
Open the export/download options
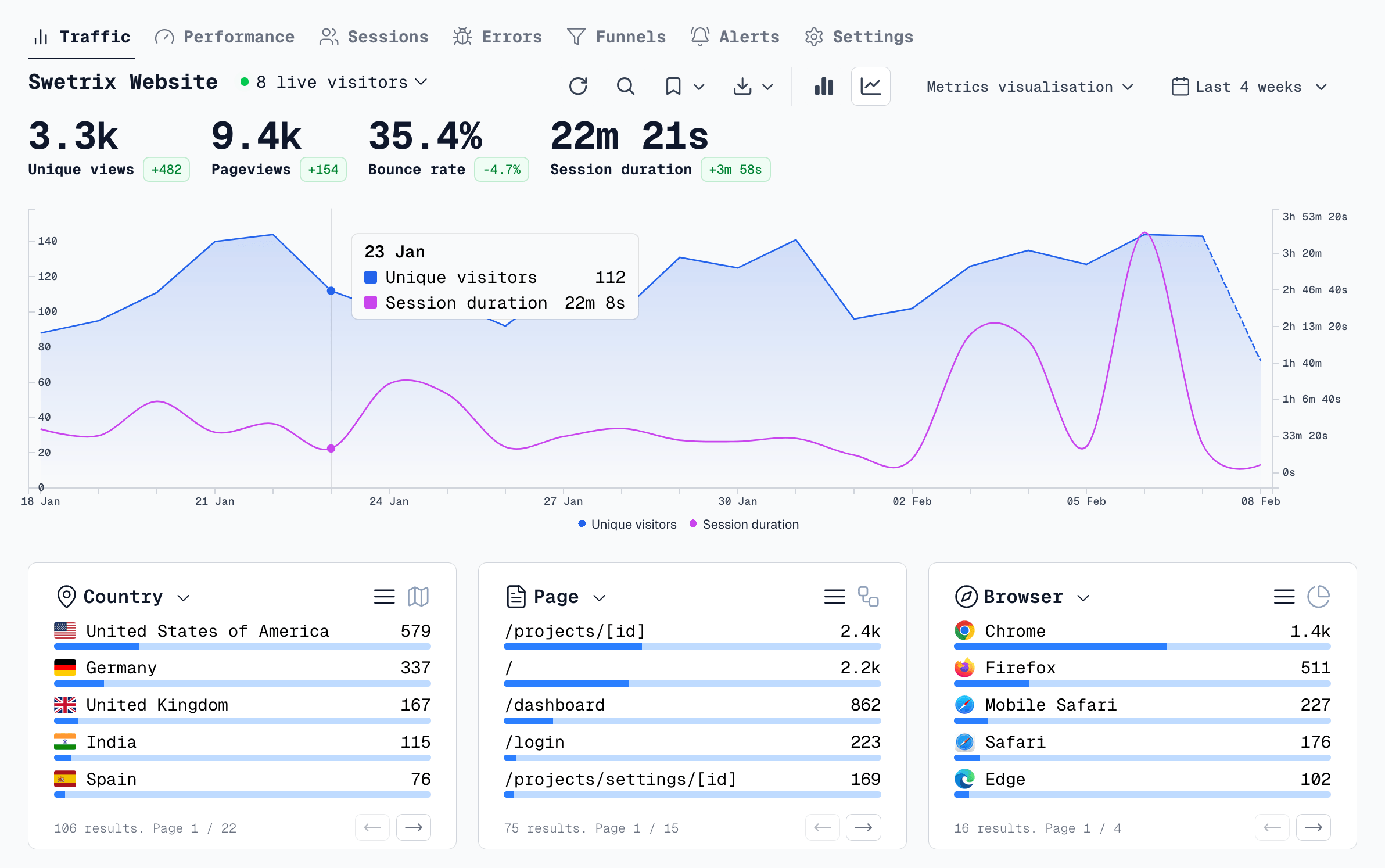tap(744, 86)
